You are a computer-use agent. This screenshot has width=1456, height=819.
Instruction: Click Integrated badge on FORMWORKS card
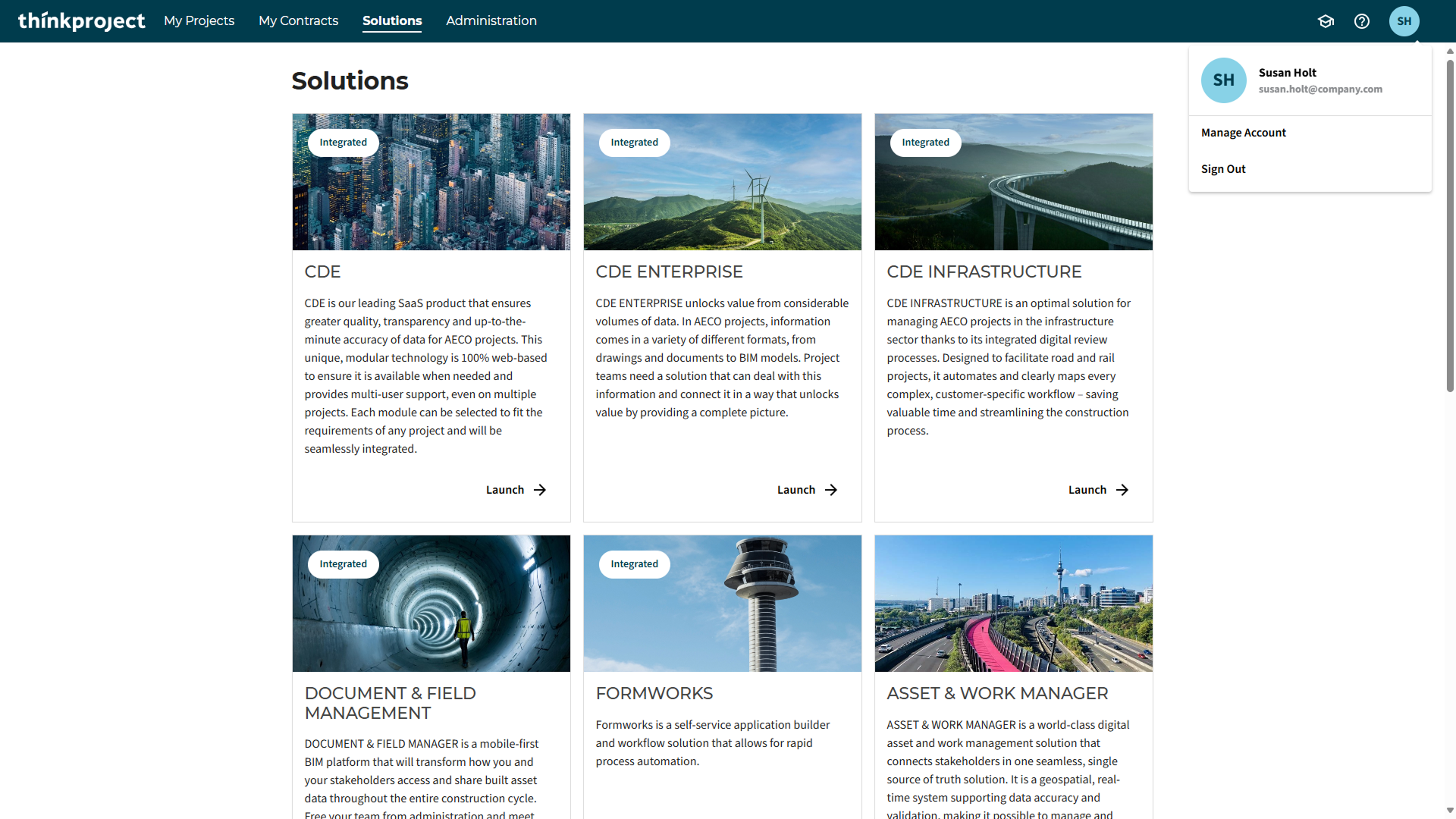[x=634, y=564]
